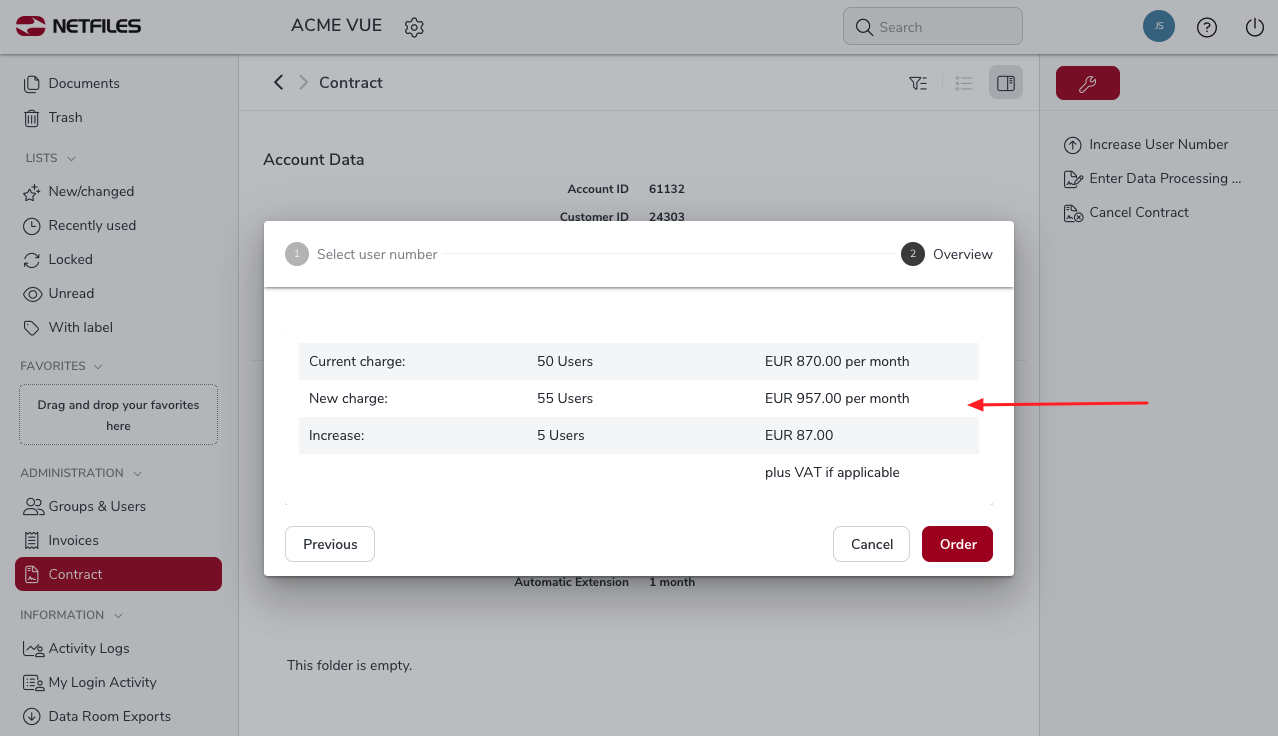Click the power logout icon

coord(1255,27)
